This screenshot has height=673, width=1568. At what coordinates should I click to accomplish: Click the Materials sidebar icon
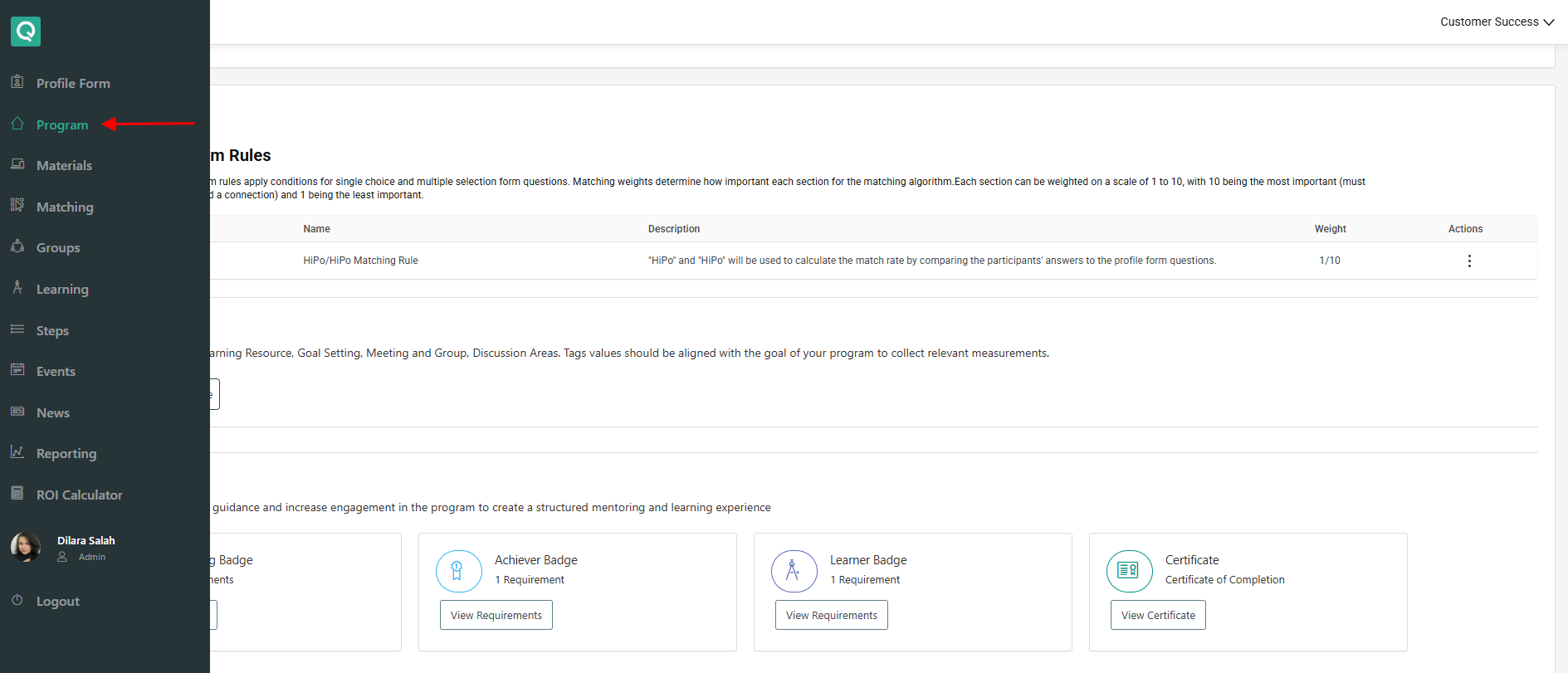click(17, 164)
